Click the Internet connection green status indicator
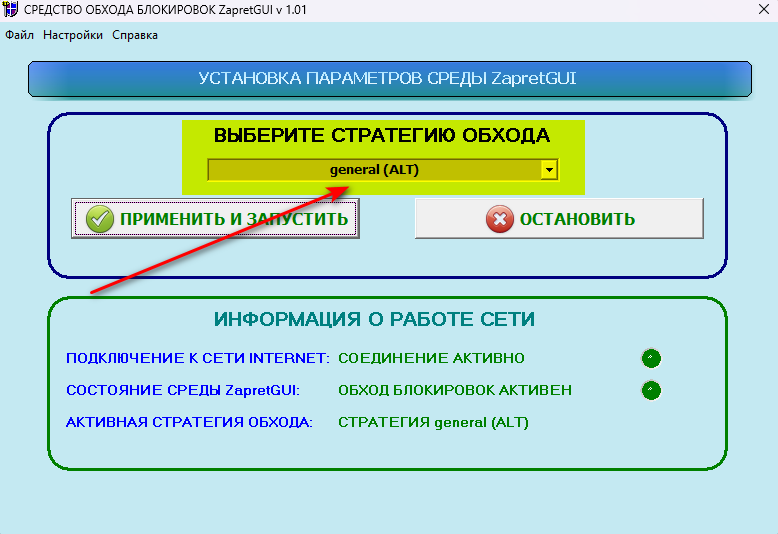The image size is (778, 534). [x=651, y=358]
